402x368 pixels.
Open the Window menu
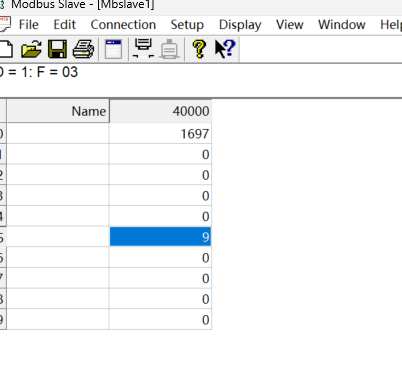pyautogui.click(x=342, y=25)
